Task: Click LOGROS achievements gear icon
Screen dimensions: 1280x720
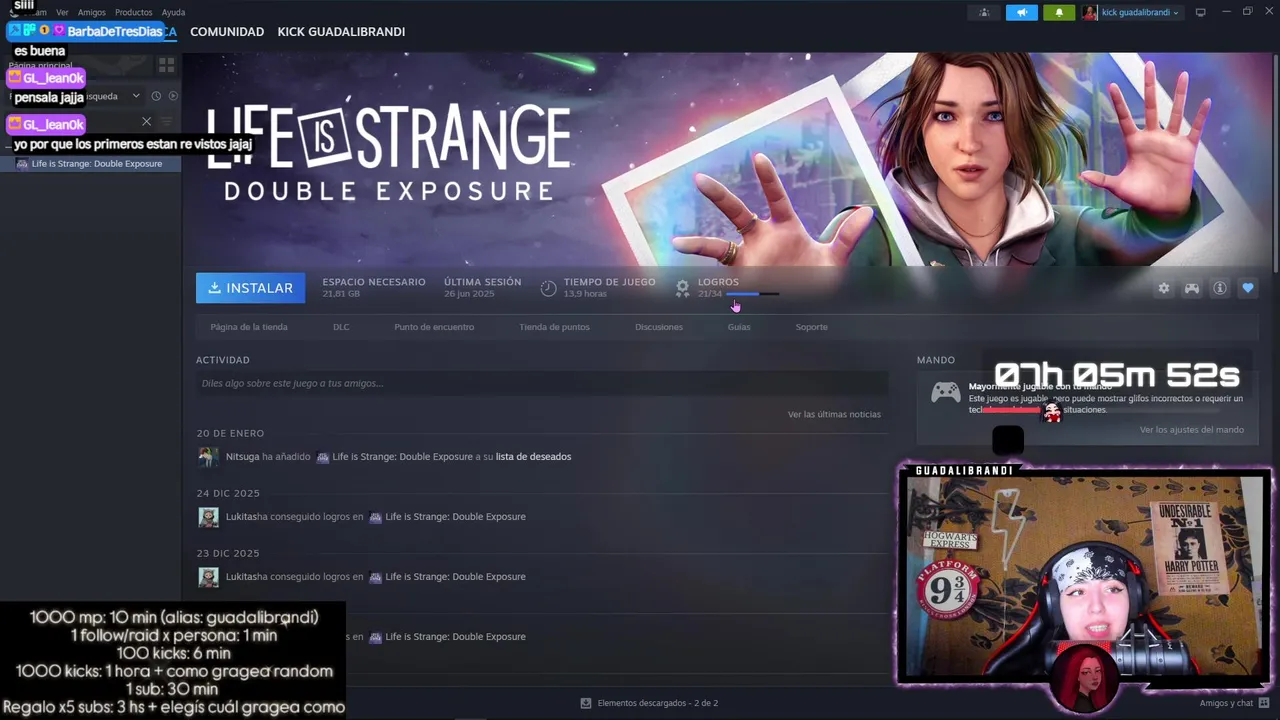Action: (x=683, y=288)
